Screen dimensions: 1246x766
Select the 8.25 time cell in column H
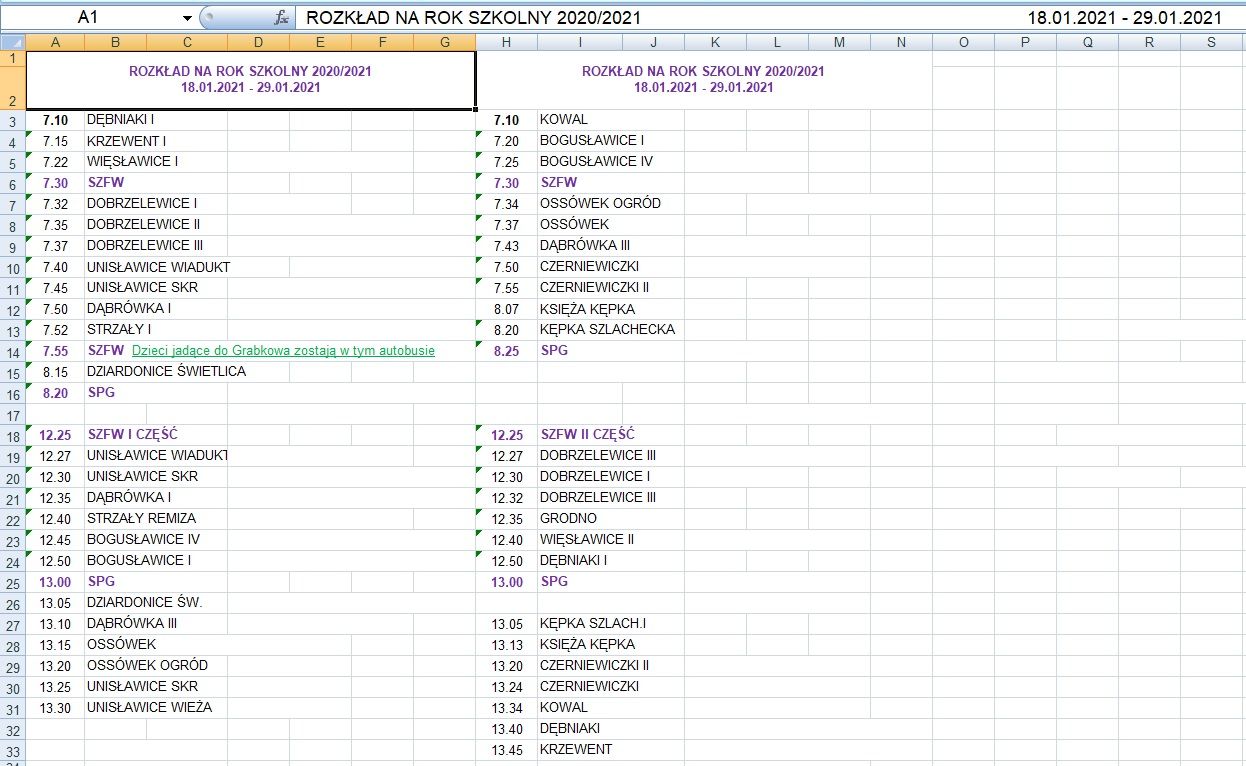pyautogui.click(x=506, y=351)
